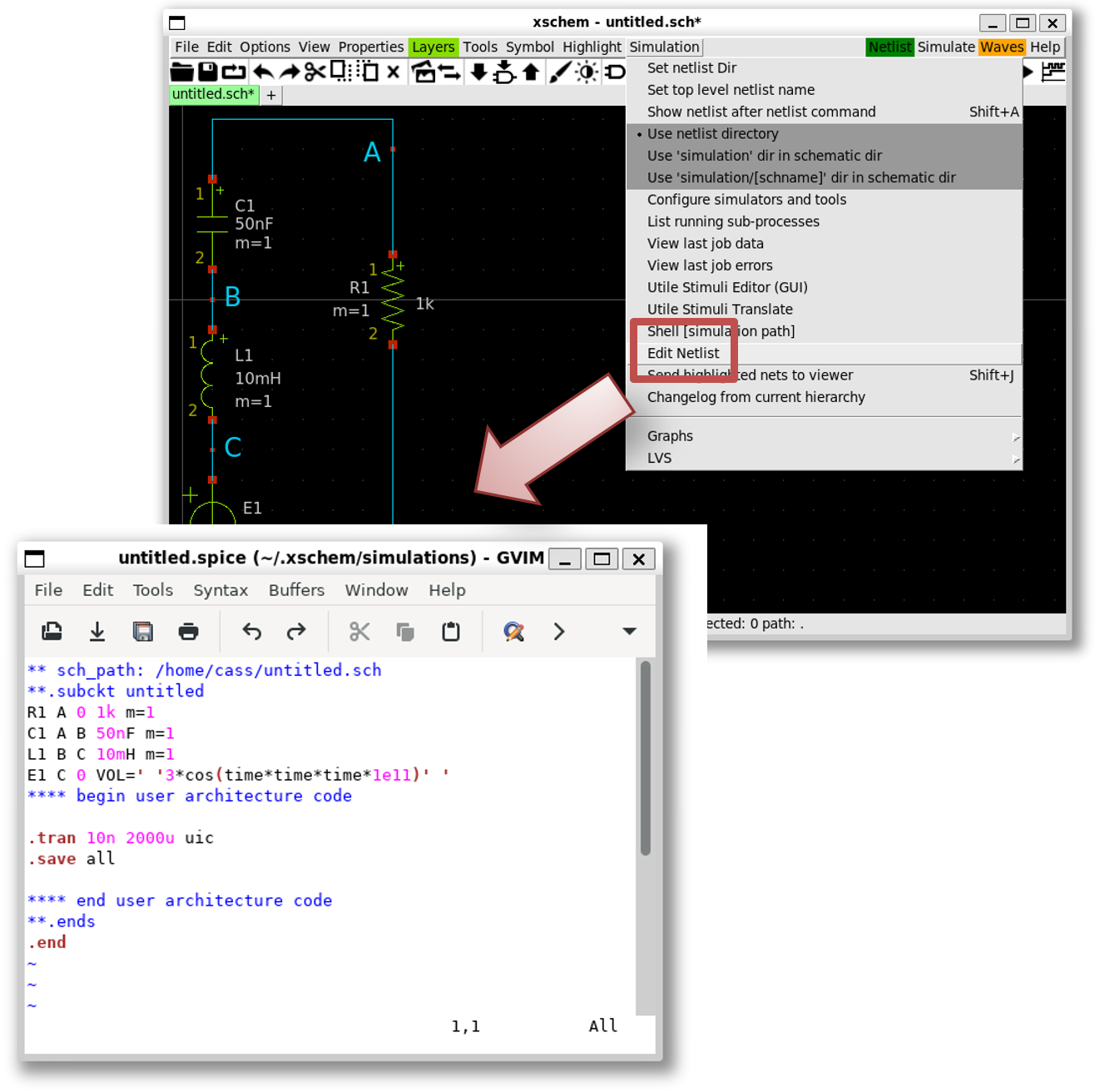
Task: Click the undo arrow in GVIM toolbar
Action: click(x=251, y=632)
